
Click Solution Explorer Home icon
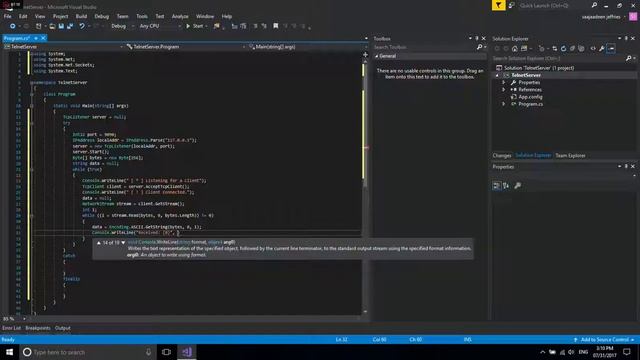[x=515, y=49]
